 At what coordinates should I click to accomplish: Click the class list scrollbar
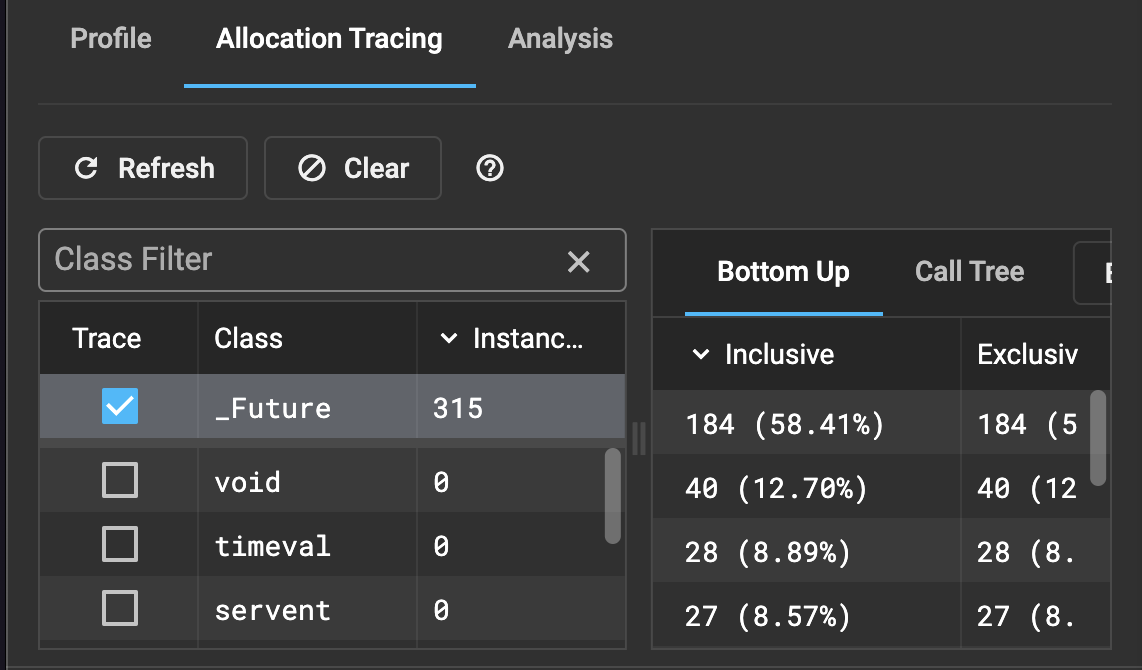pos(612,495)
